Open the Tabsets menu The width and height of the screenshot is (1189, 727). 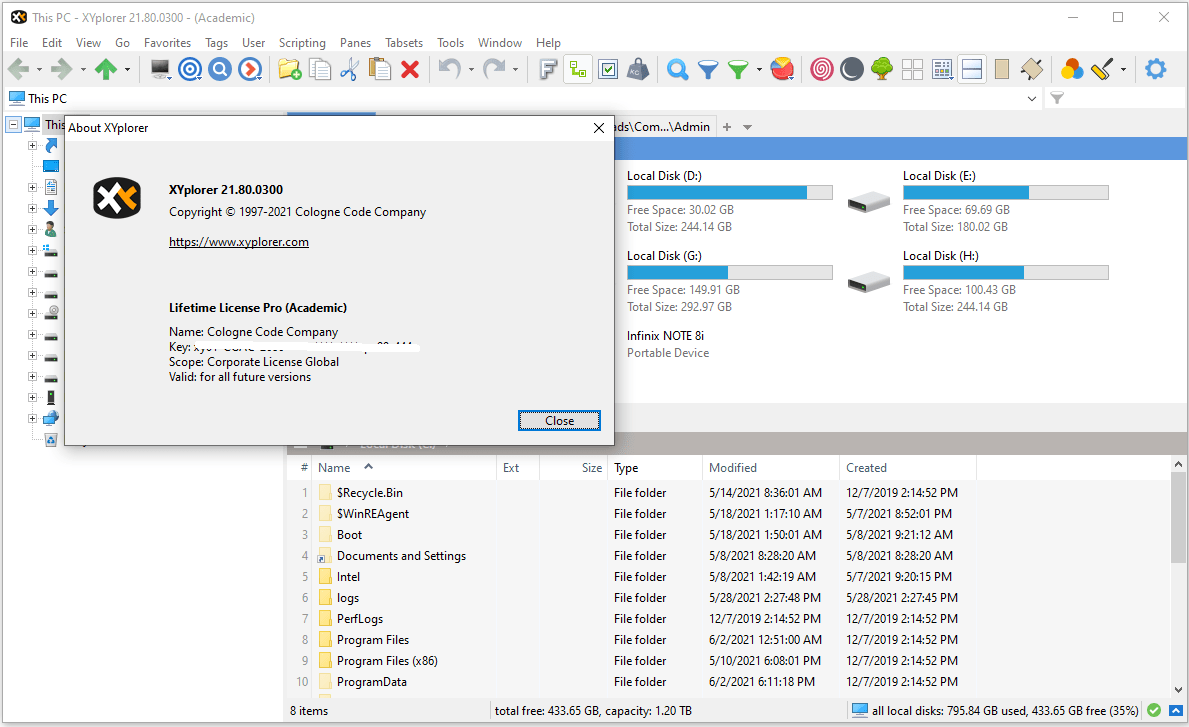coord(404,42)
